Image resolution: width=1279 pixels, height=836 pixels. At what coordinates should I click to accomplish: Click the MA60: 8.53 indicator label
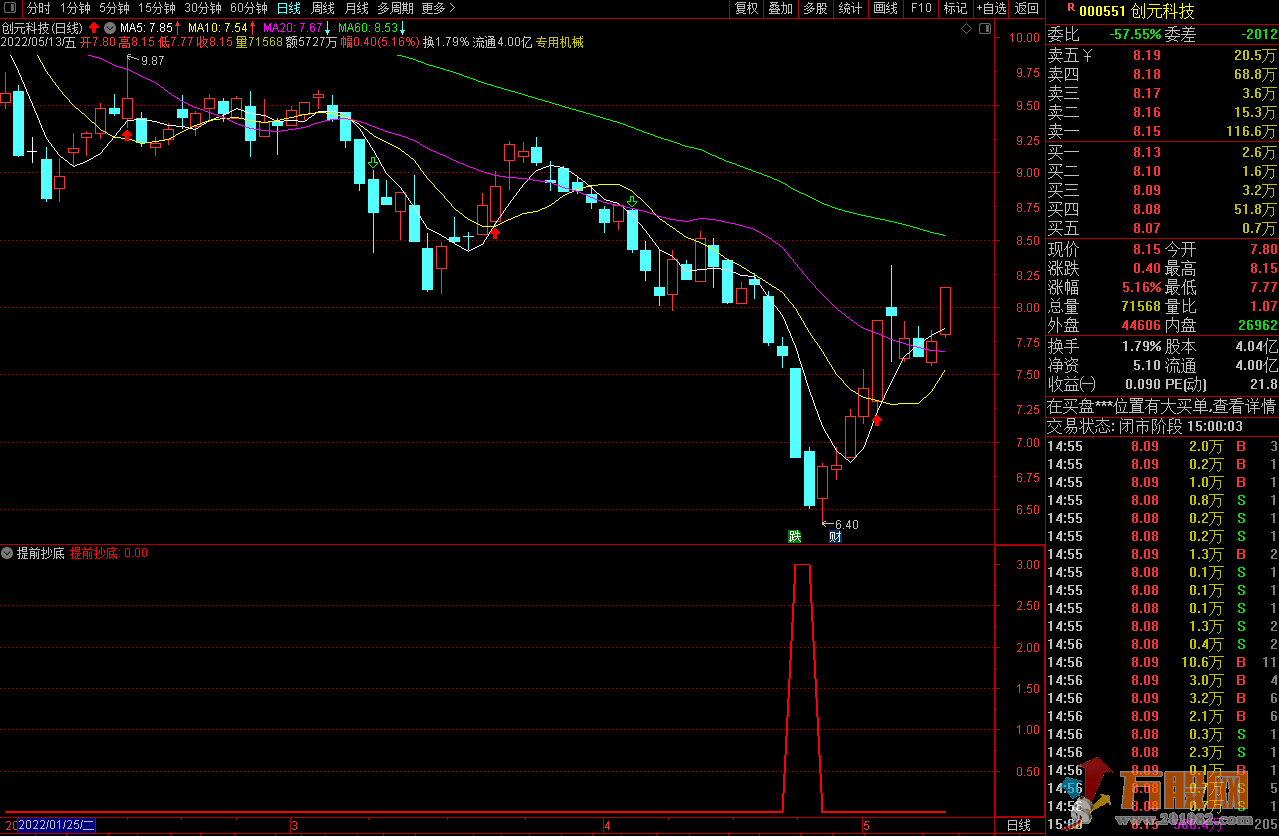coord(373,28)
